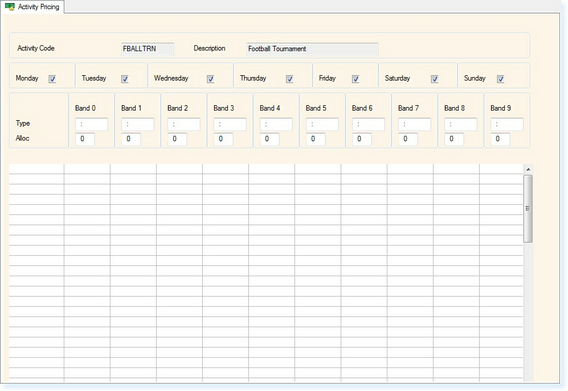
Task: Click the Band 1 Type time field
Action: (x=137, y=124)
